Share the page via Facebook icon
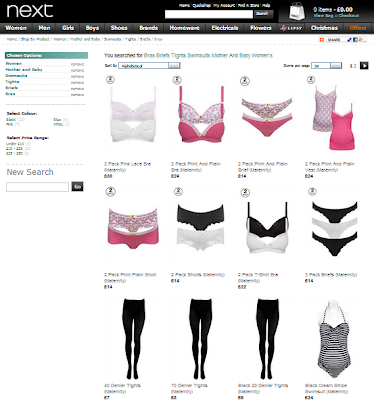The image size is (374, 400). pyautogui.click(x=355, y=40)
